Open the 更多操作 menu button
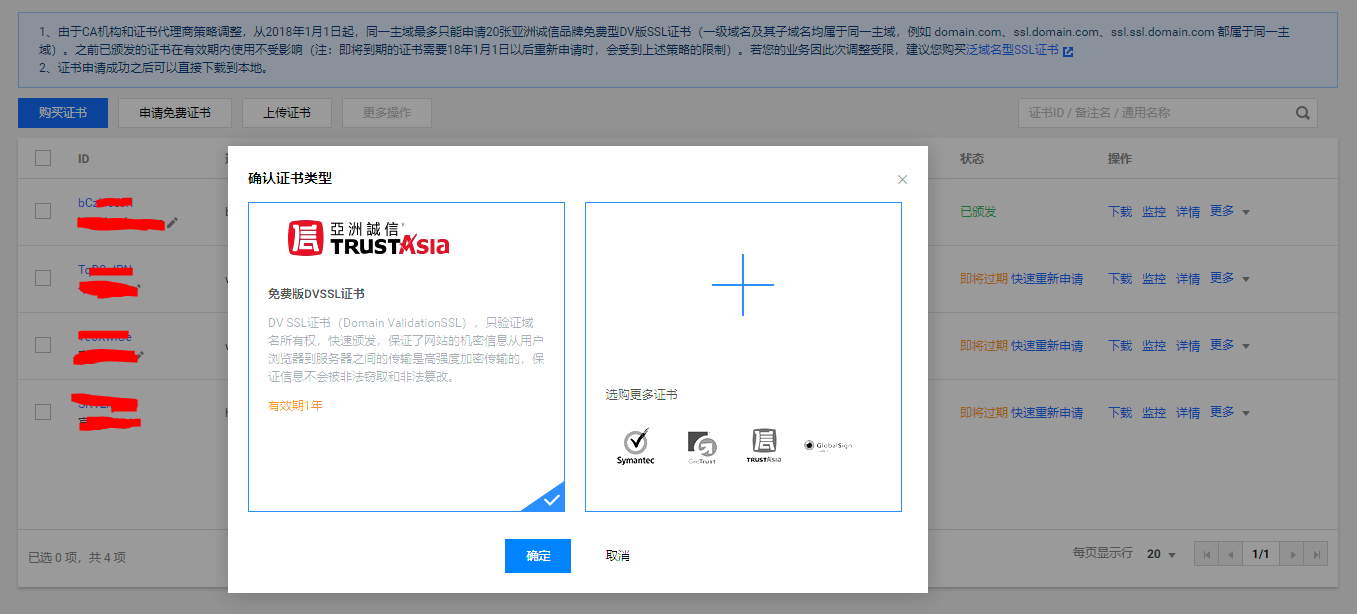 coord(387,113)
